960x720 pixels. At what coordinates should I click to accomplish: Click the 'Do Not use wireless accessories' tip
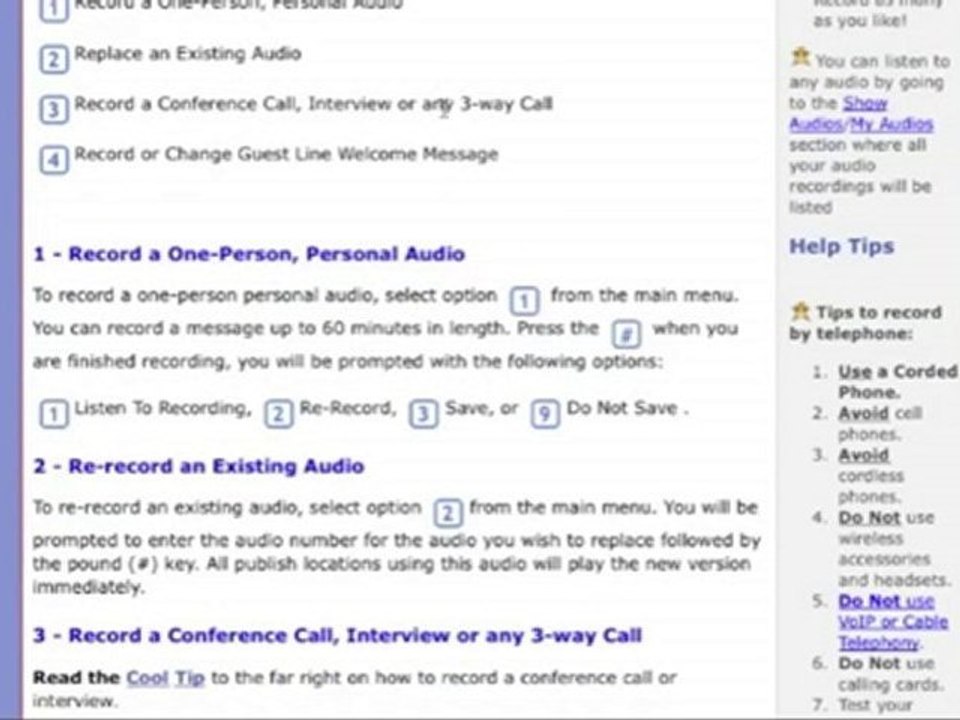coord(893,549)
